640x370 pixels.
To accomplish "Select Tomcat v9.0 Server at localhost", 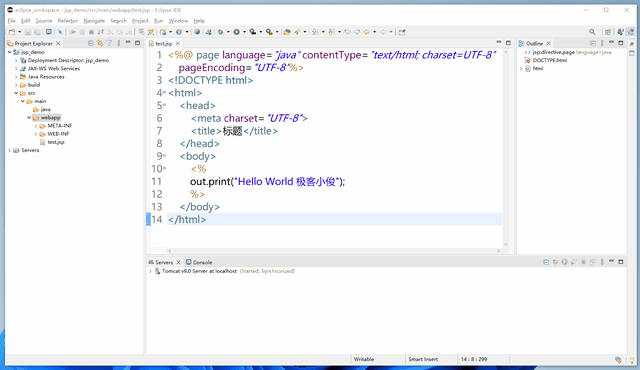I will (199, 271).
